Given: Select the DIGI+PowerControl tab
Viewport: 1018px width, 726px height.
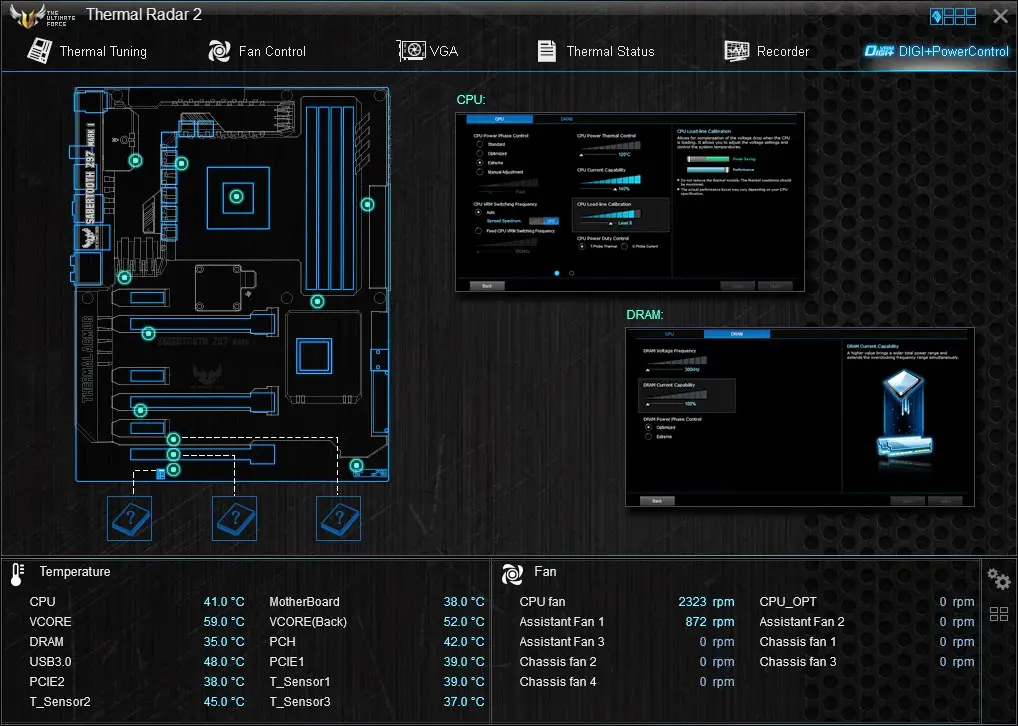Looking at the screenshot, I should [x=936, y=51].
